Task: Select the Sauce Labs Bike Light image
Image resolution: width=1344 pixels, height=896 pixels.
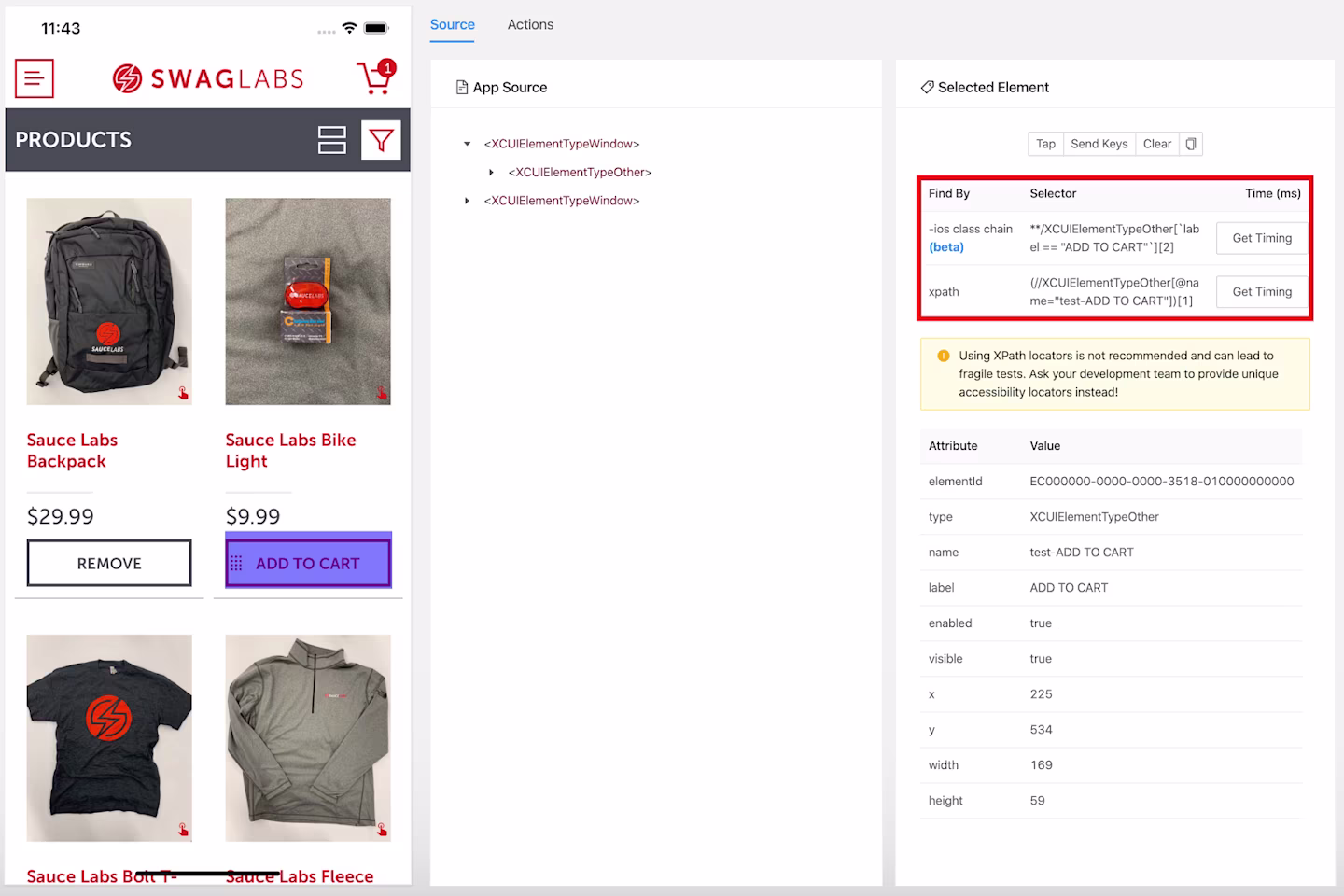Action: click(x=308, y=301)
